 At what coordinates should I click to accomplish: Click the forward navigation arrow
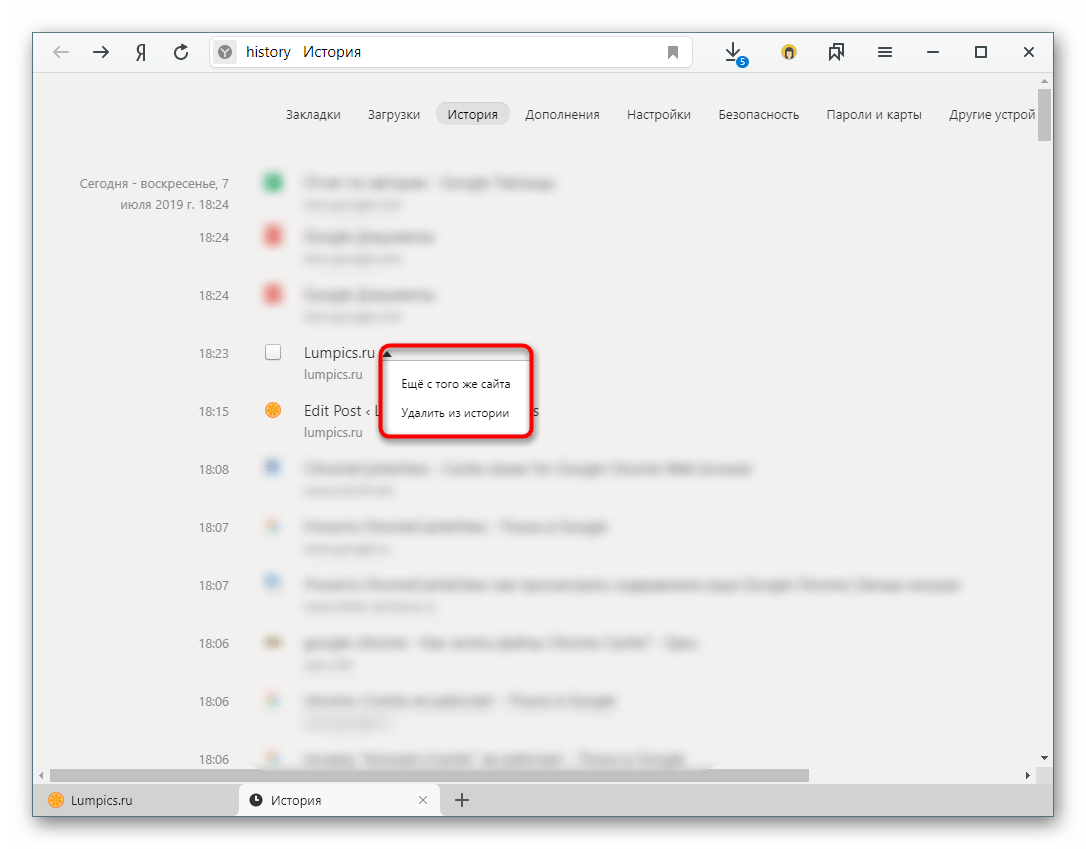click(x=101, y=53)
